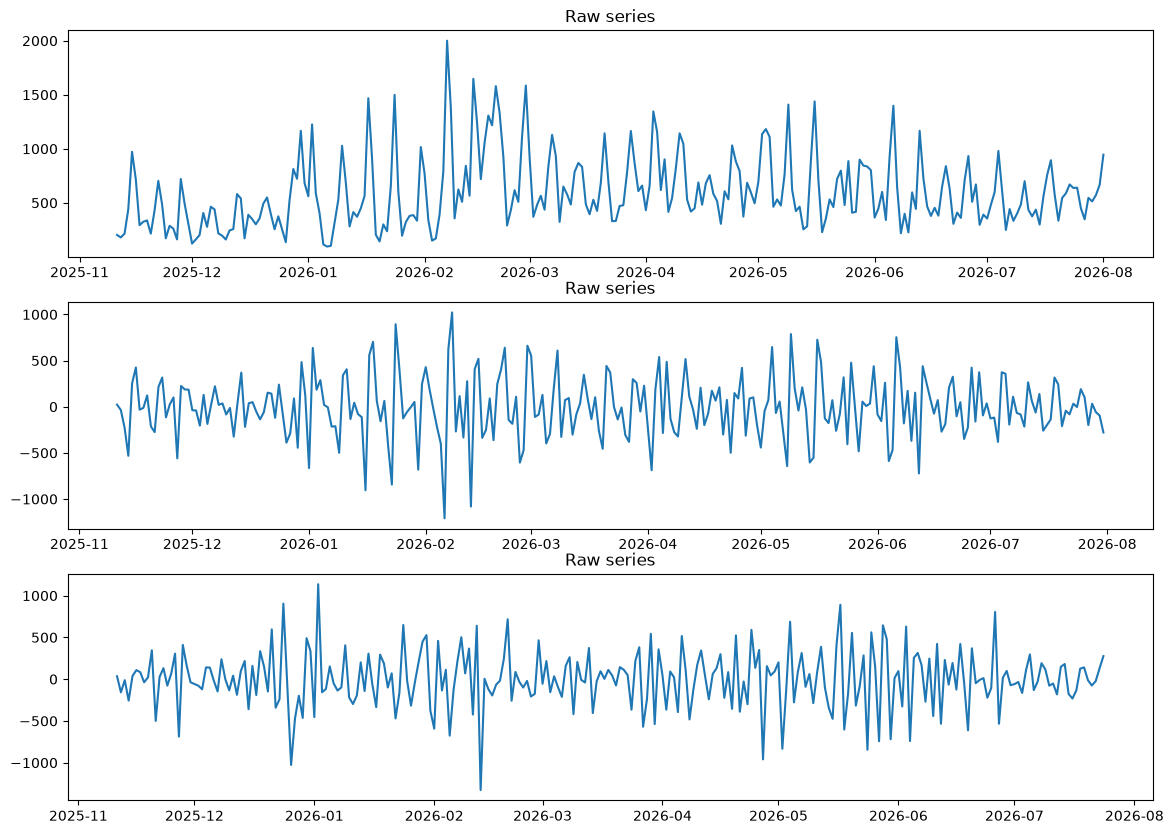
Task: Click the bottom chart's deepest trough below −1000
Action: [480, 789]
